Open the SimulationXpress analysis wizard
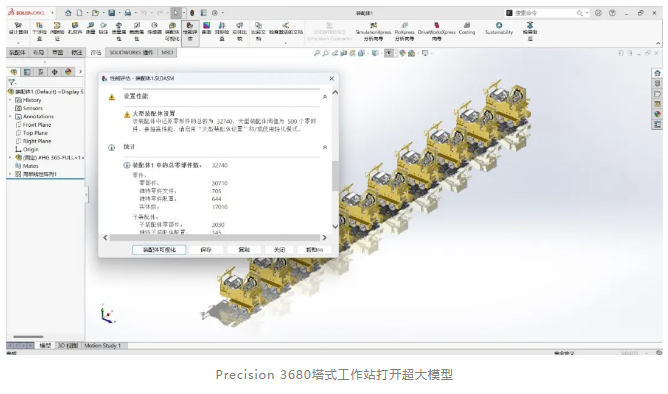The width and height of the screenshot is (668, 394). click(x=373, y=32)
